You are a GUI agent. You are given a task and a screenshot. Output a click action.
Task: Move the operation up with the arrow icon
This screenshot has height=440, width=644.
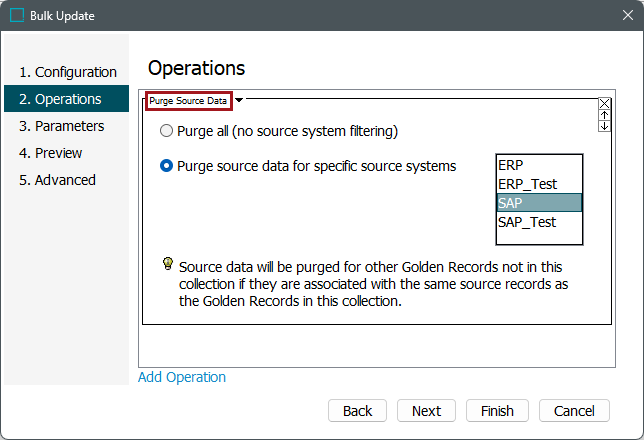(x=604, y=115)
